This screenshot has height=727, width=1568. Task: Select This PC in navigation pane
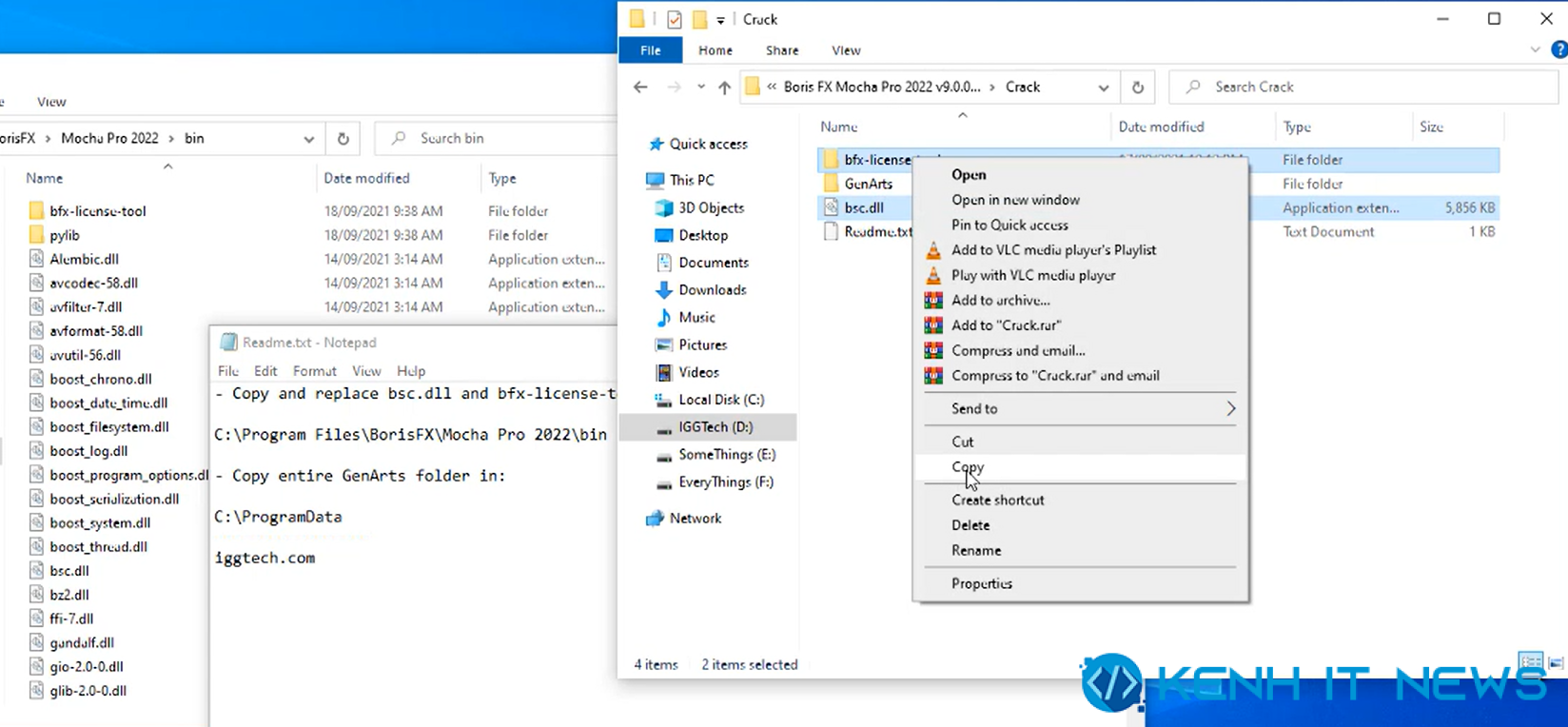691,180
